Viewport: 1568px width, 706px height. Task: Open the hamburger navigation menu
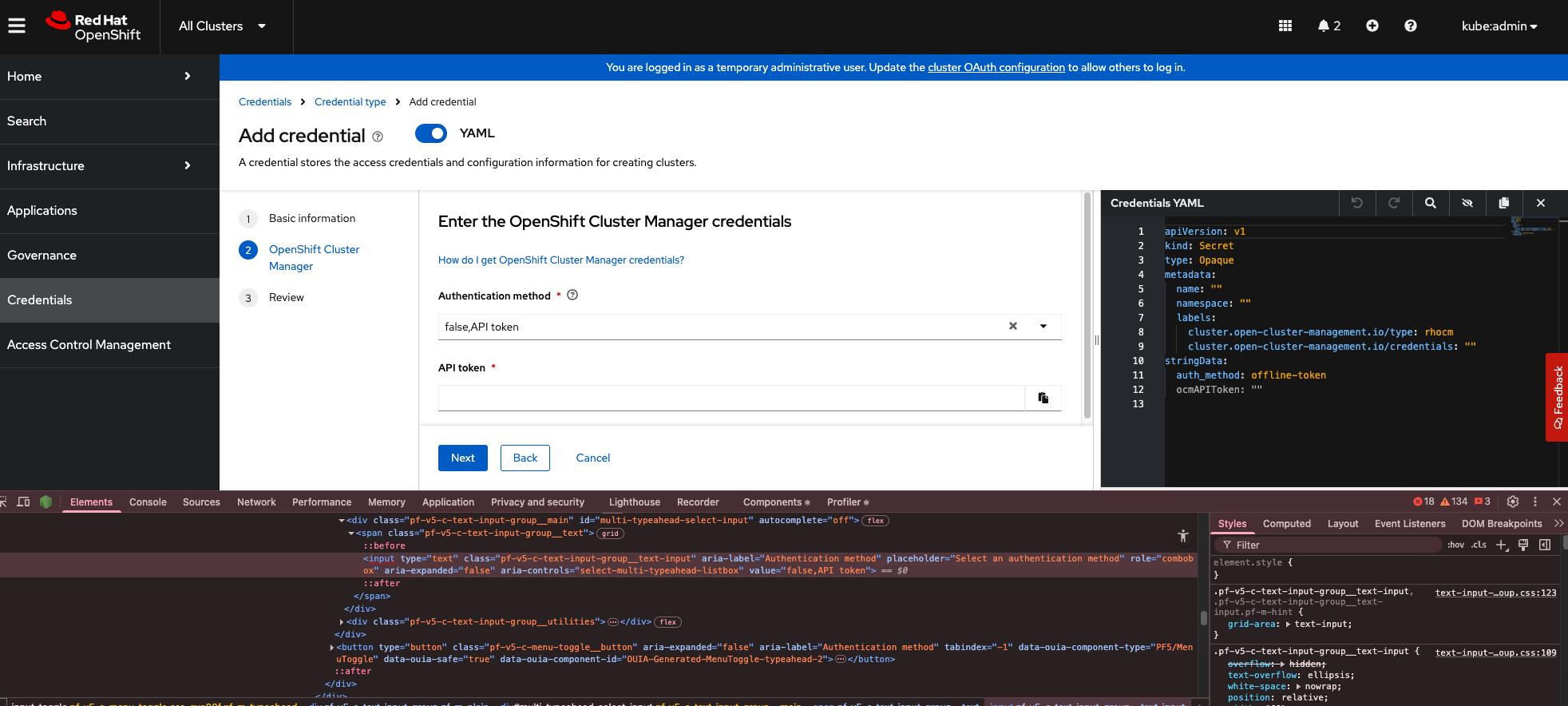17,26
